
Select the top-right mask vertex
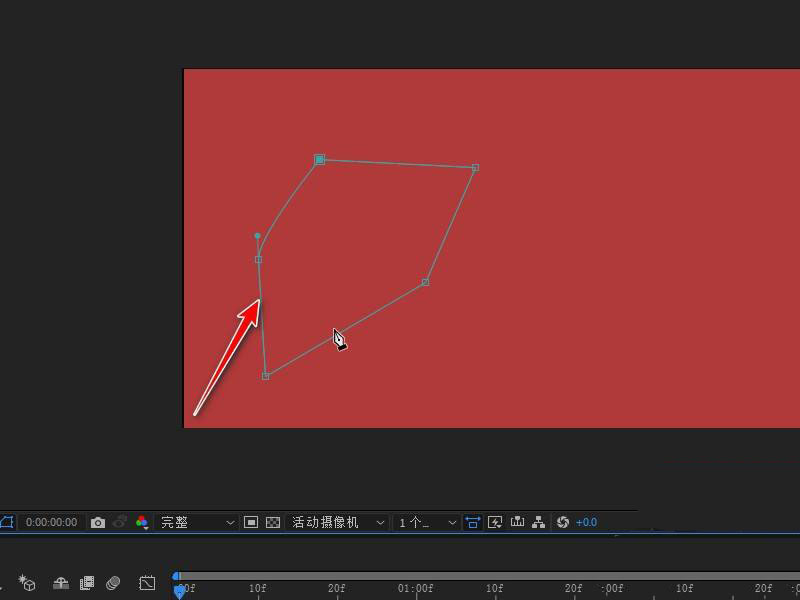(475, 167)
